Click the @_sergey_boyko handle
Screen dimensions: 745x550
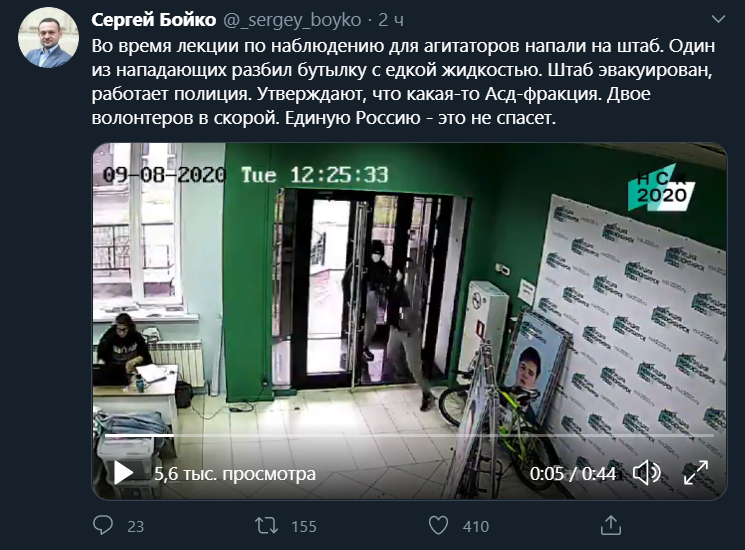click(x=292, y=20)
